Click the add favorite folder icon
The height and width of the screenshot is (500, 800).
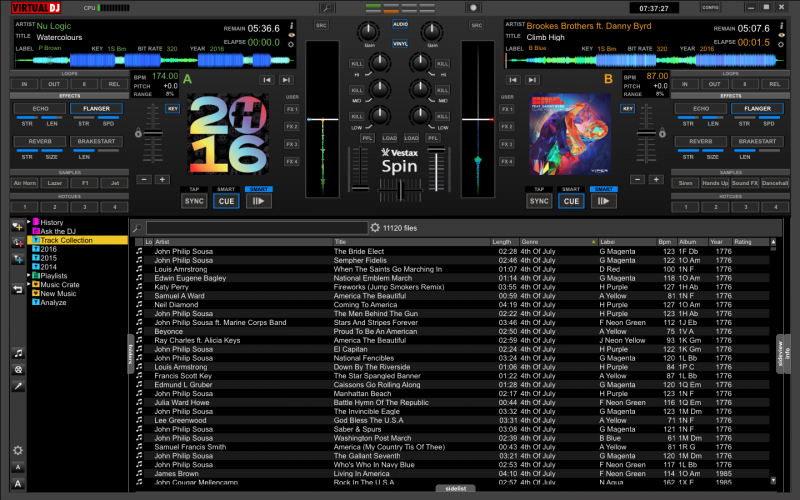18,227
